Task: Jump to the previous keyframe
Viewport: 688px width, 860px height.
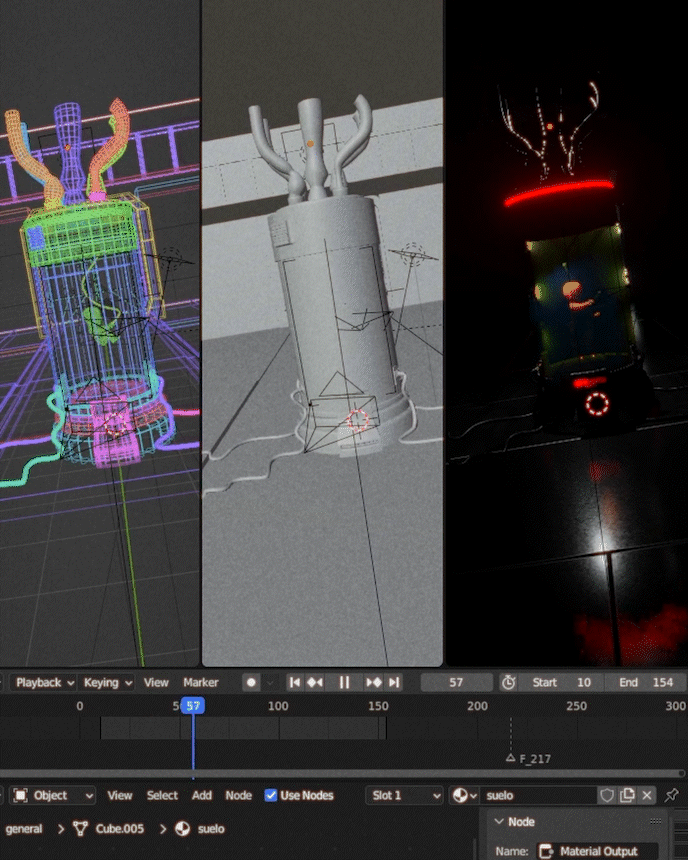Action: (314, 682)
